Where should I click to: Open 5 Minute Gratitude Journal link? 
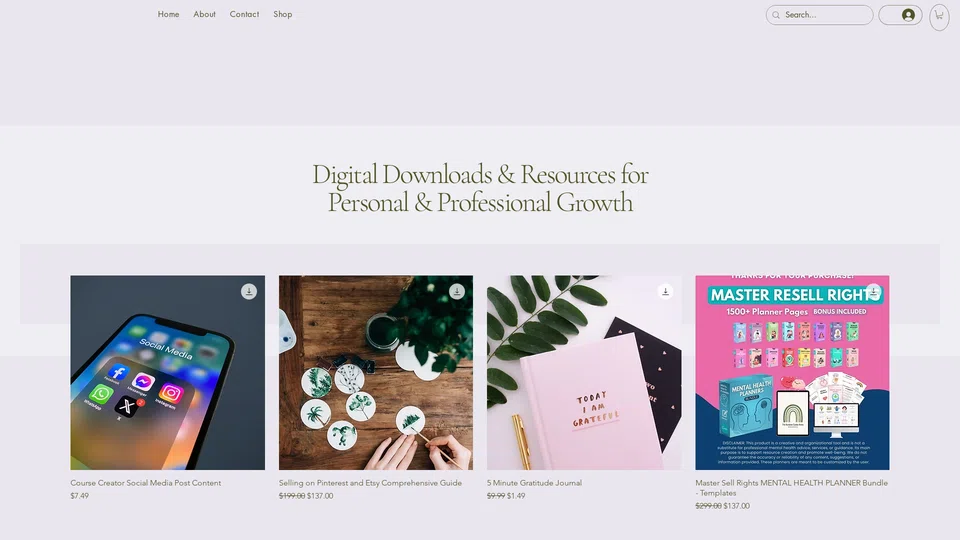click(x=534, y=482)
